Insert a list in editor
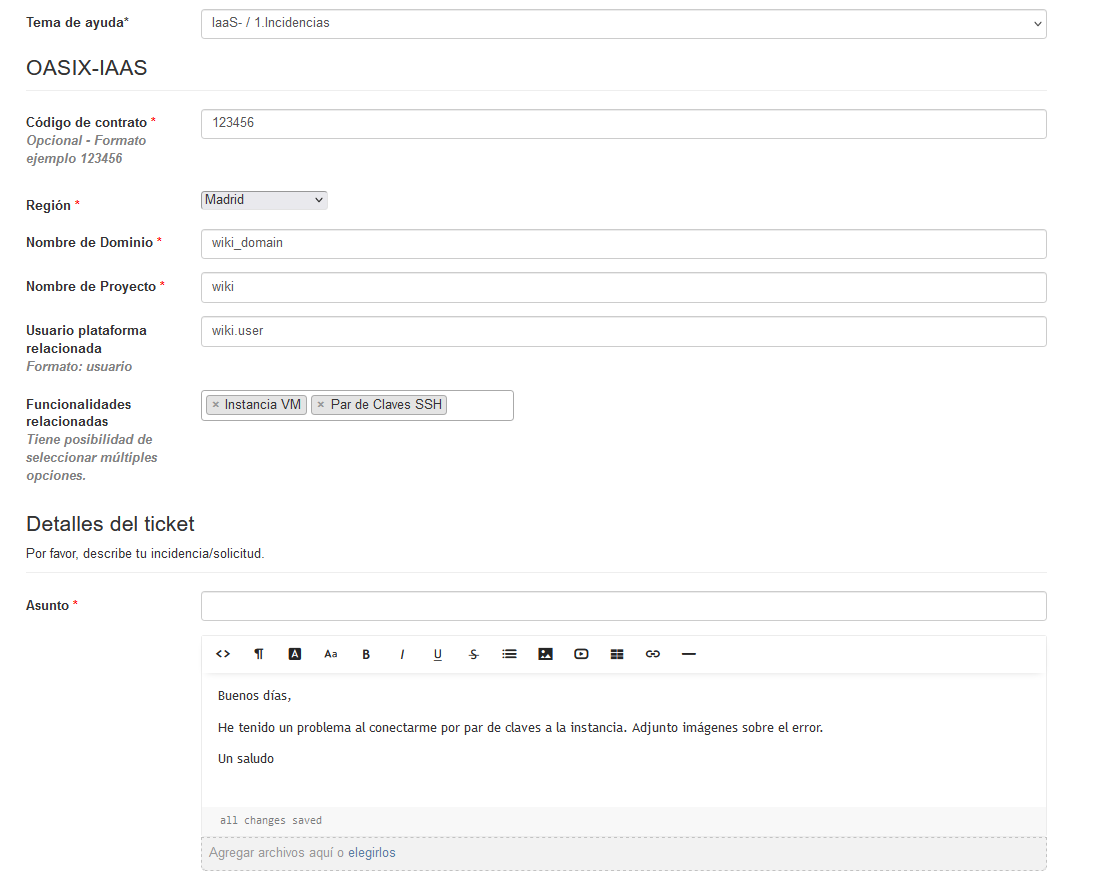Viewport: 1097px width, 885px height. point(509,654)
